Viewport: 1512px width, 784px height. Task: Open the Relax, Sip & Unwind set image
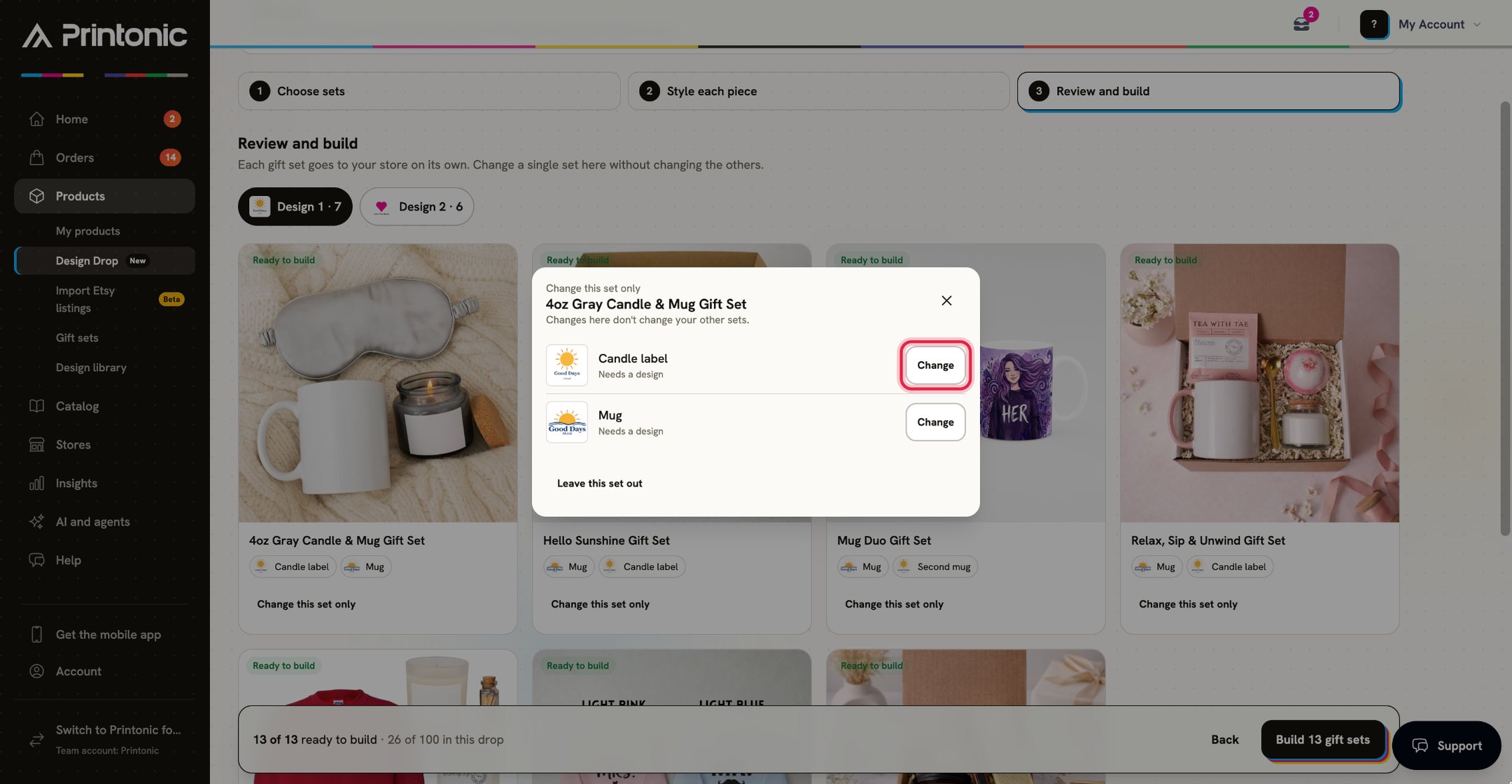pos(1259,383)
